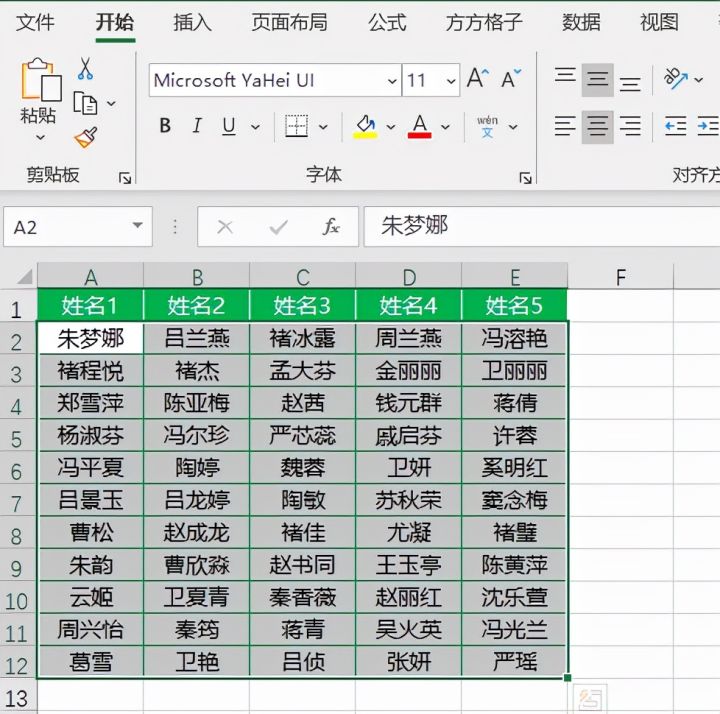This screenshot has height=714, width=720.
Task: Click the fx insert function button
Action: [331, 226]
